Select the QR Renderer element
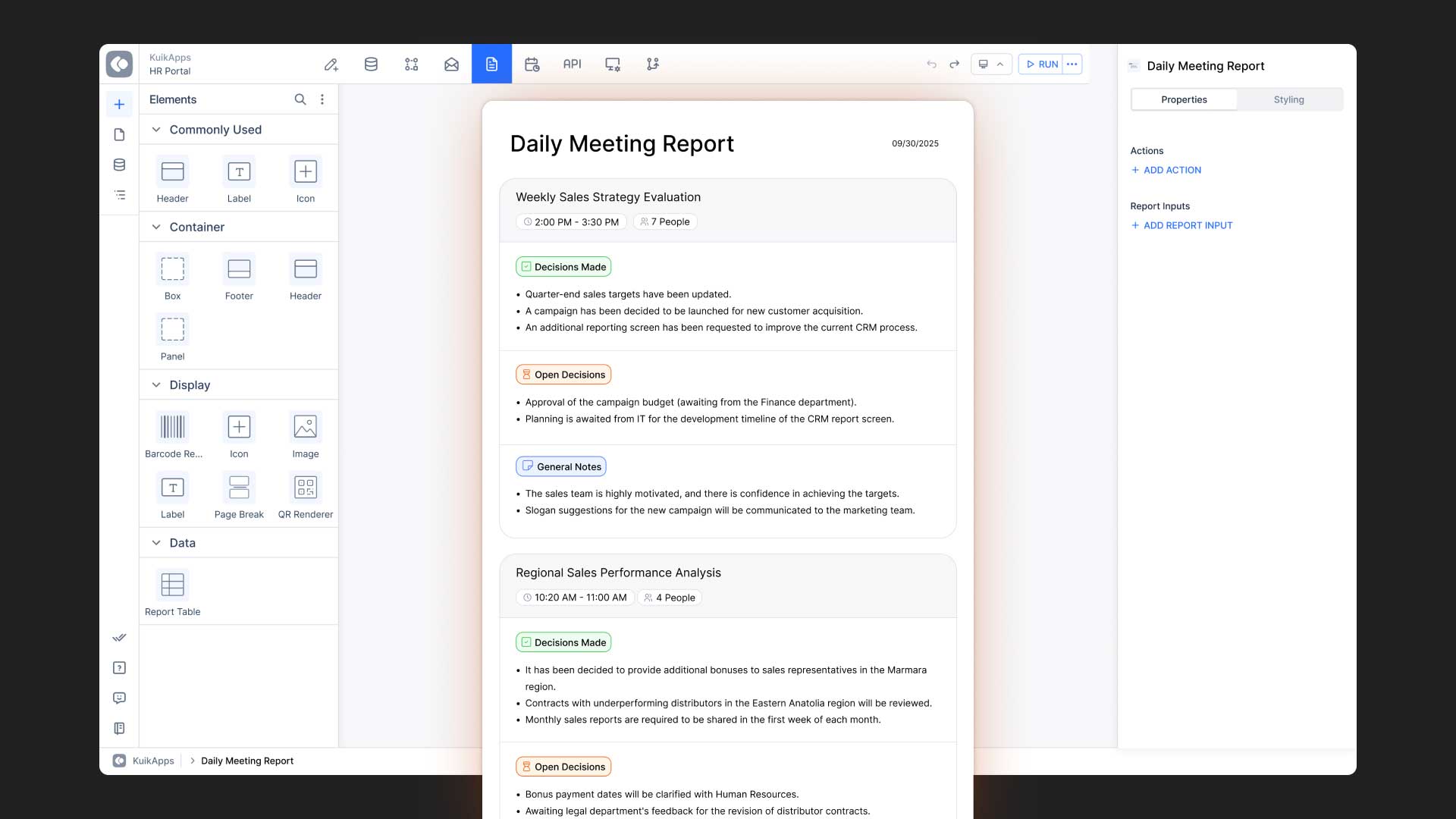1456x819 pixels. point(306,487)
